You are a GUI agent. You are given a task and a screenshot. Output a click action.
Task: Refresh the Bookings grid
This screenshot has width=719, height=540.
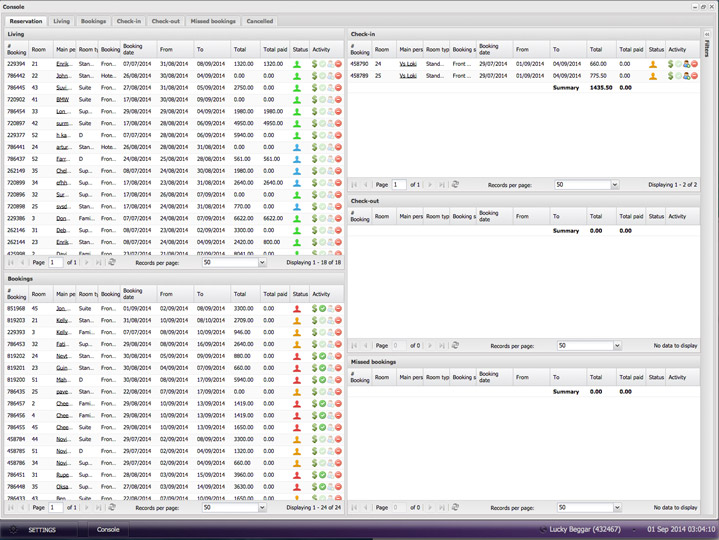112,507
